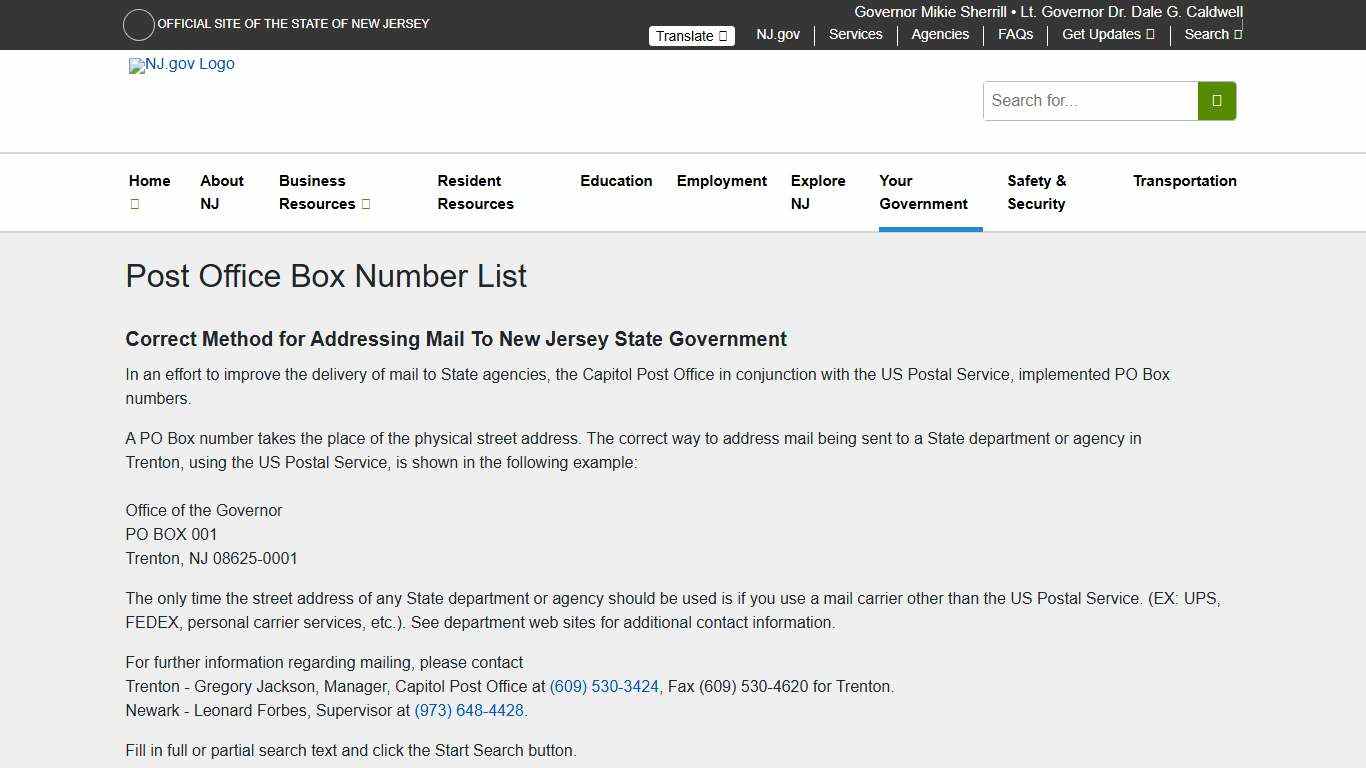Click the (609) 530-3424 phone link
1366x768 pixels.
(x=603, y=686)
